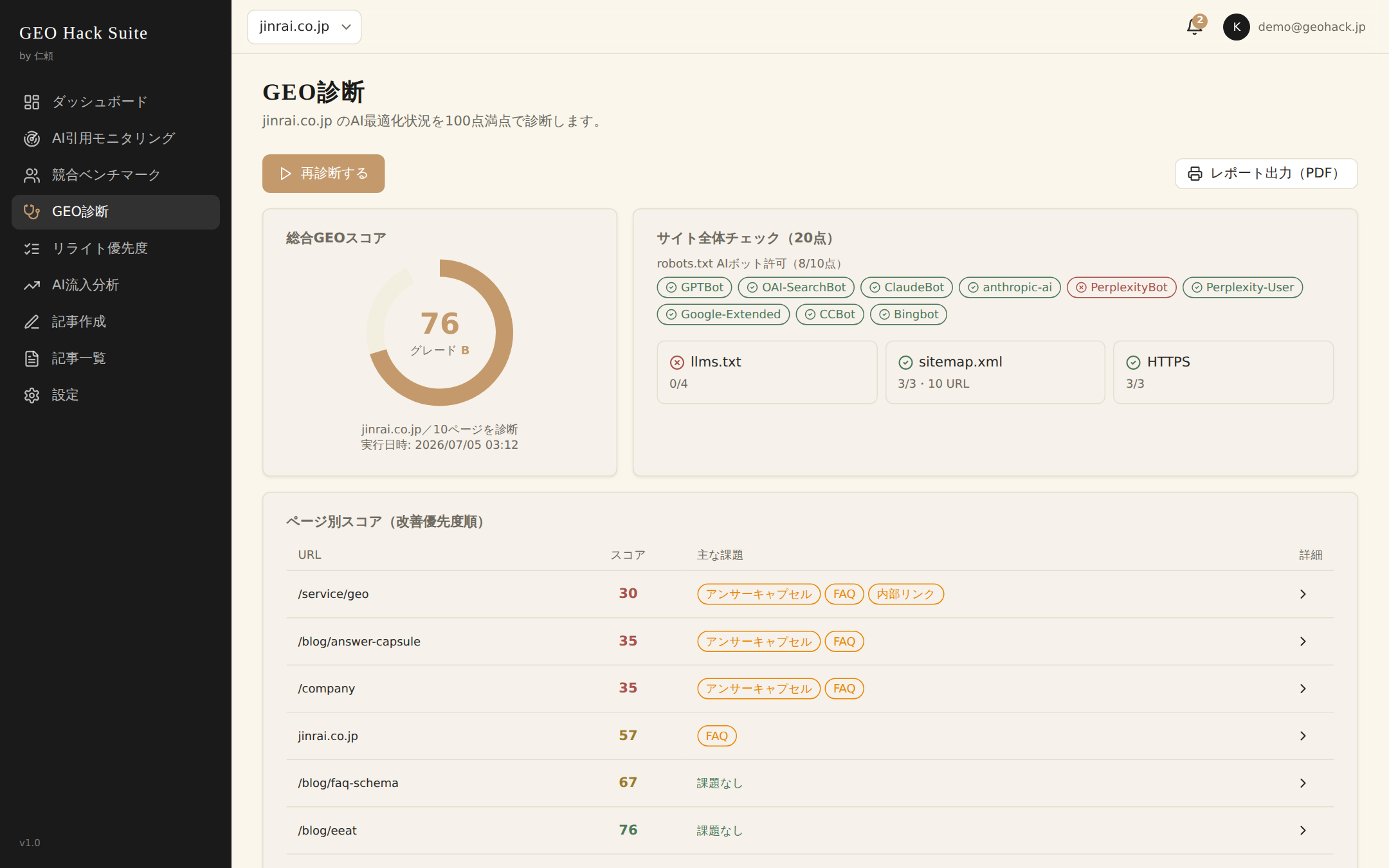Screen dimensions: 1389x868
Task: Click score 57 in jinrai.co.jp row
Action: 628,736
